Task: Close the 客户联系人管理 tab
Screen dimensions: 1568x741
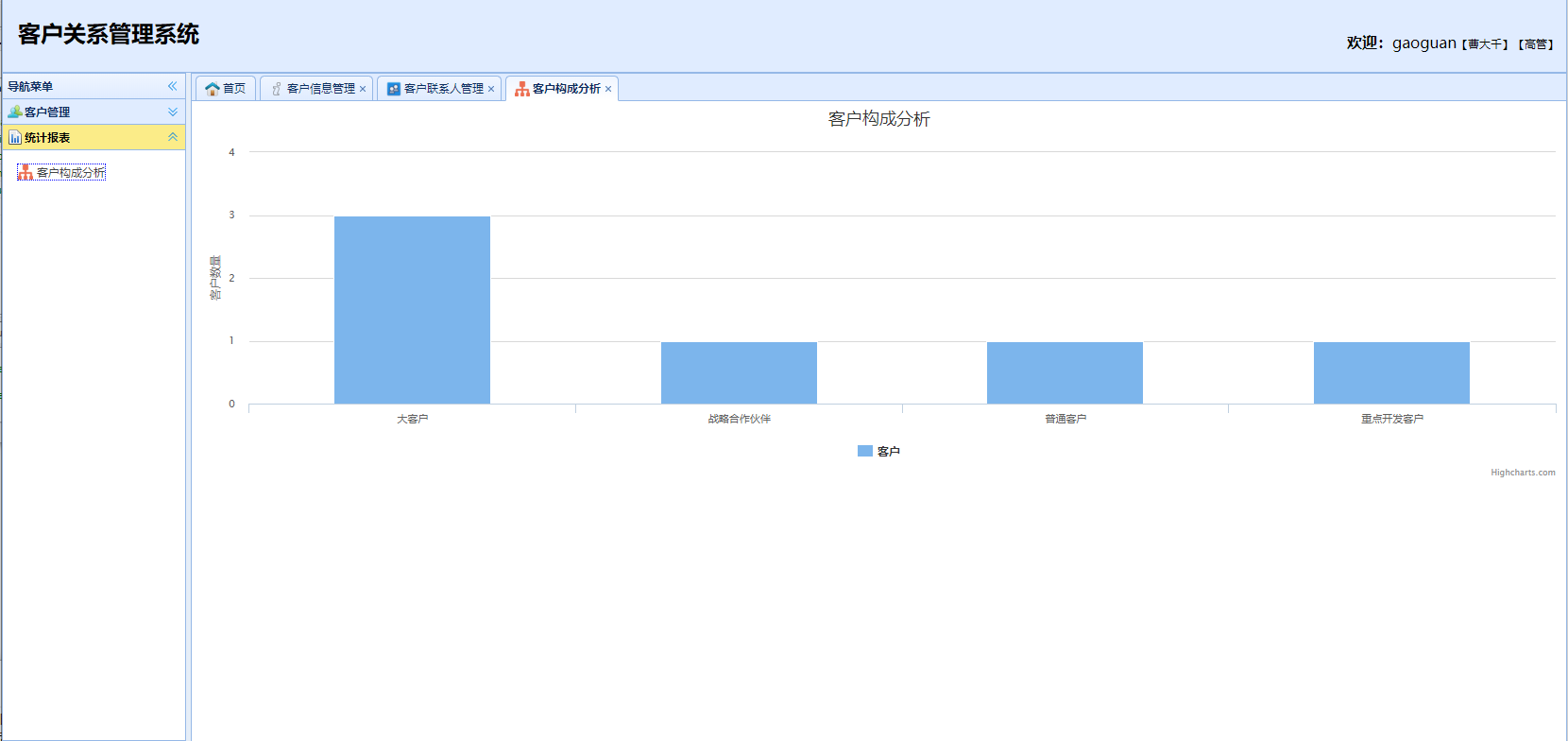Action: coord(491,89)
